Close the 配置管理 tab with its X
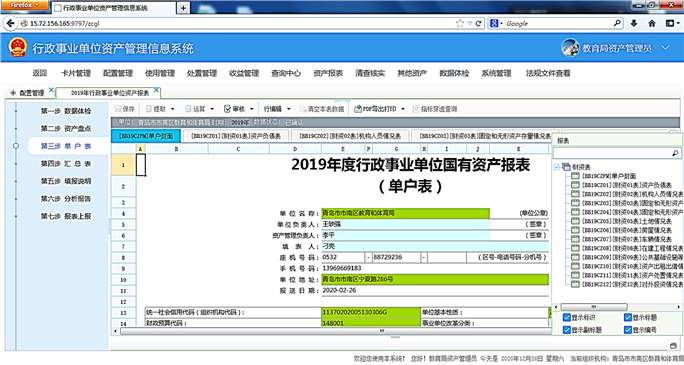 pos(51,90)
